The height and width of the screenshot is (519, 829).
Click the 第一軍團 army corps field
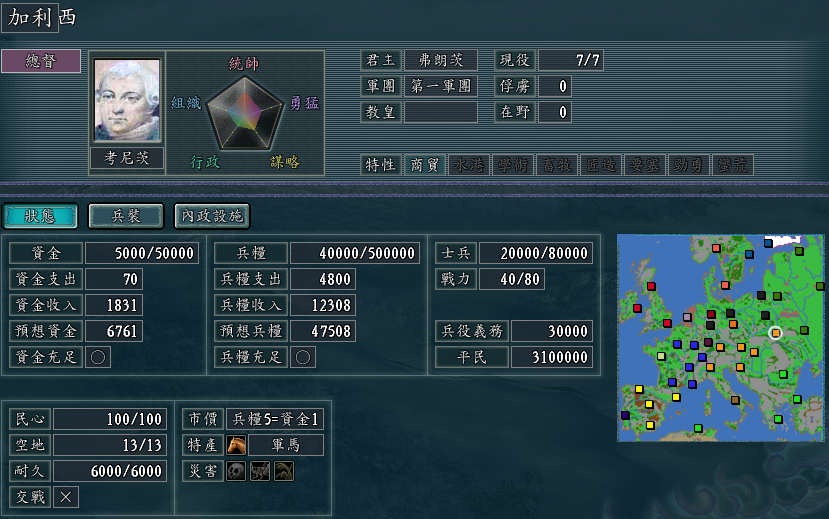(441, 86)
